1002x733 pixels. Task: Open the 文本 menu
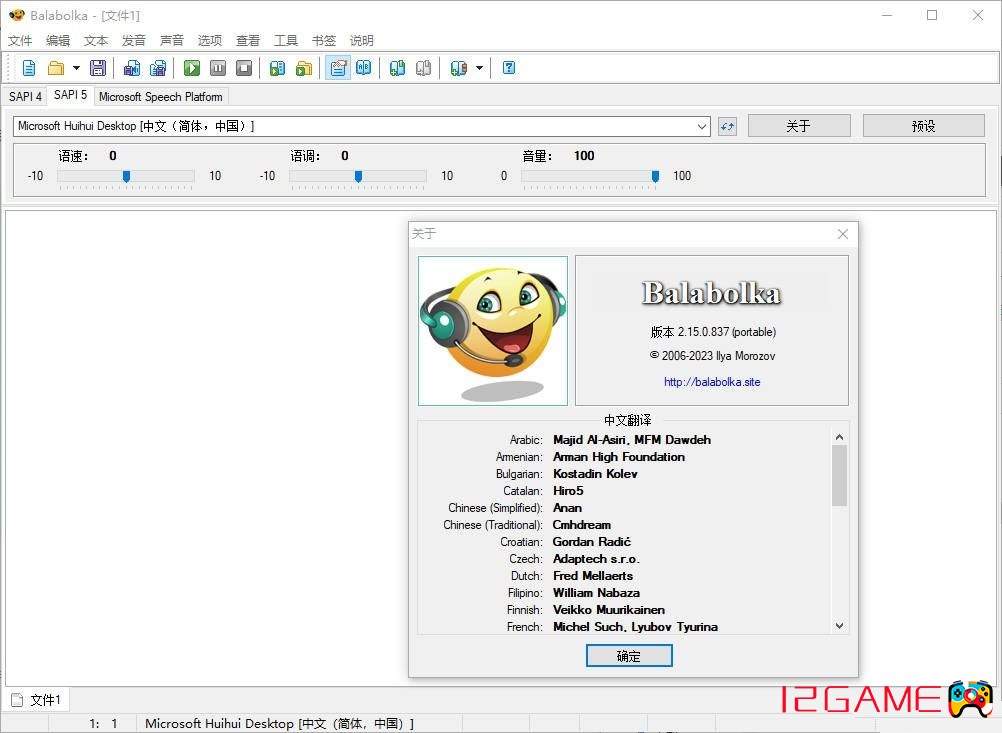(x=96, y=40)
